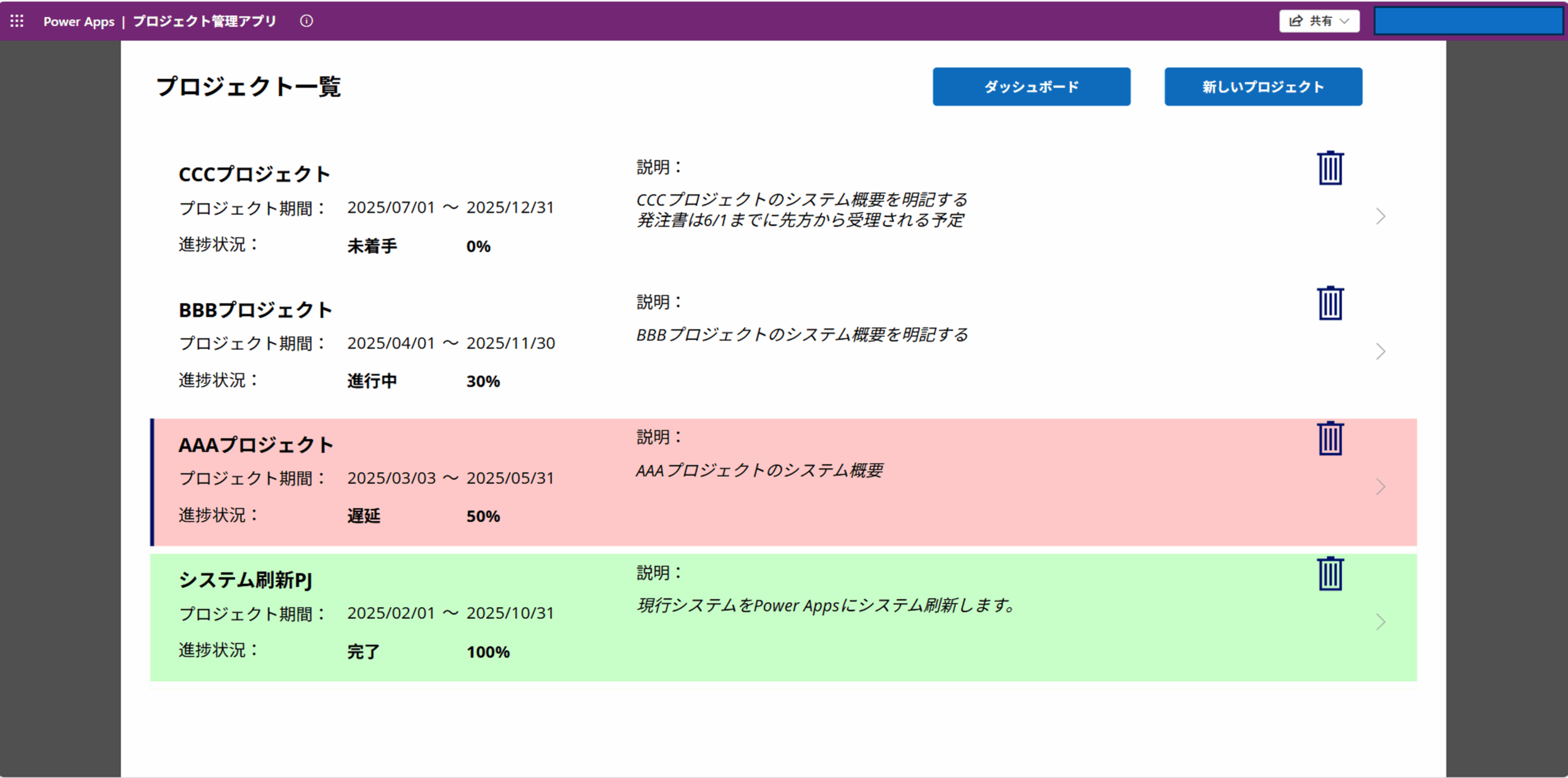Viewport: 1568px width, 778px height.
Task: Expand BBBプロジェクト details with its chevron
Action: point(1381,352)
